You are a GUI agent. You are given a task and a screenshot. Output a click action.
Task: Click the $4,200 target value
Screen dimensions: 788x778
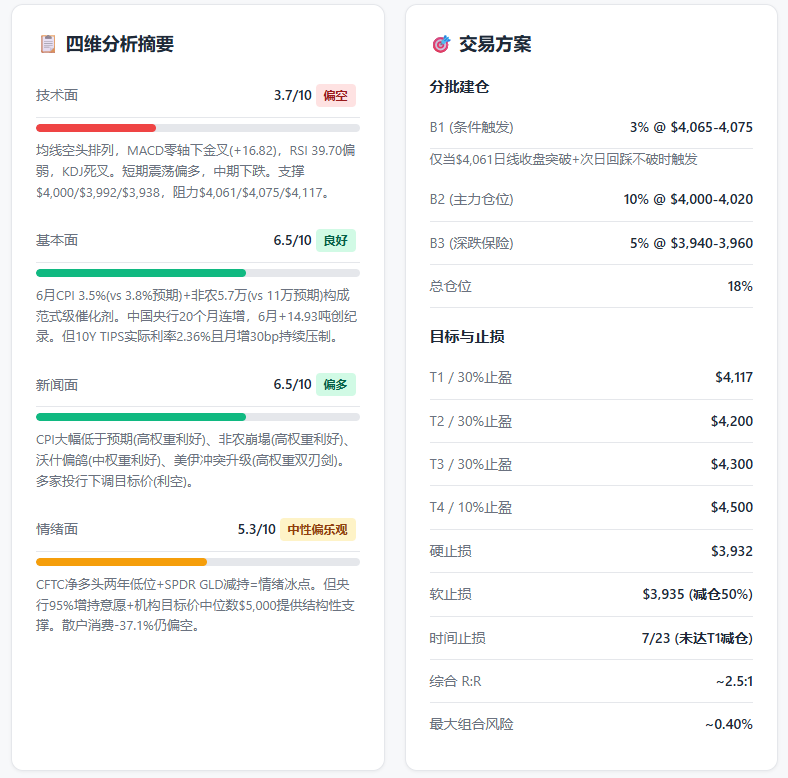click(732, 421)
